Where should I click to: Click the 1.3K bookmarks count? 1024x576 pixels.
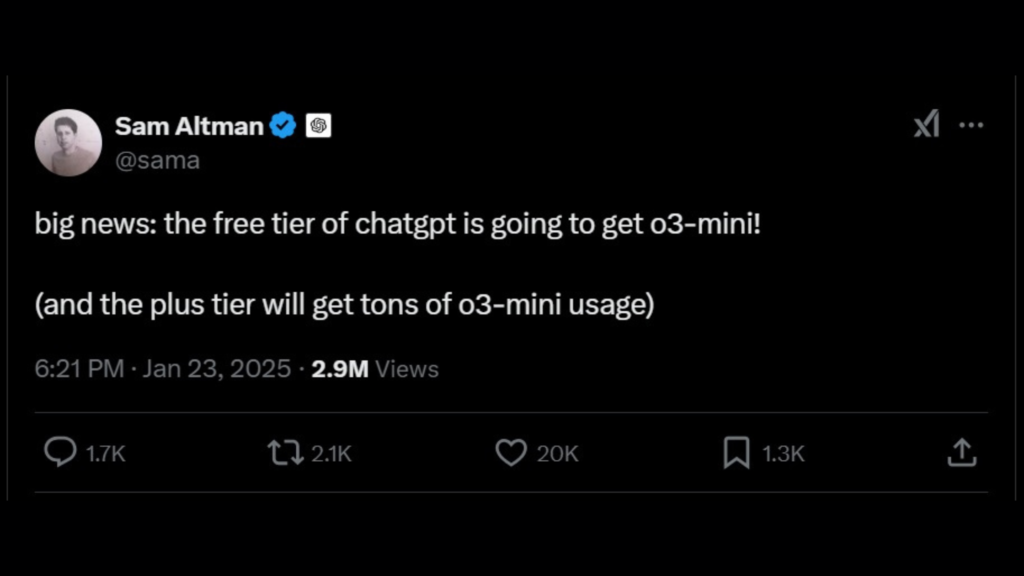click(x=784, y=454)
